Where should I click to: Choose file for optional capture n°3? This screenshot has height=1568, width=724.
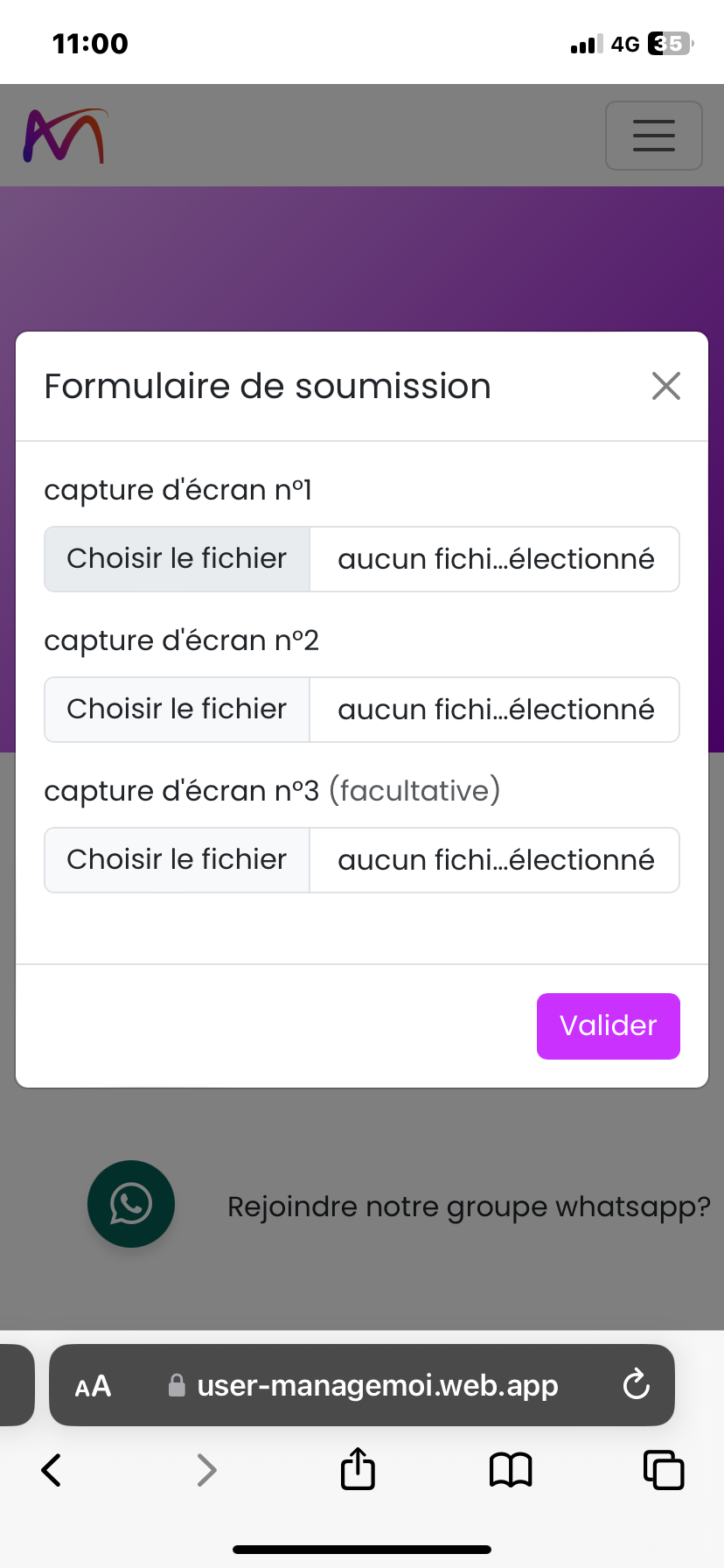click(177, 860)
